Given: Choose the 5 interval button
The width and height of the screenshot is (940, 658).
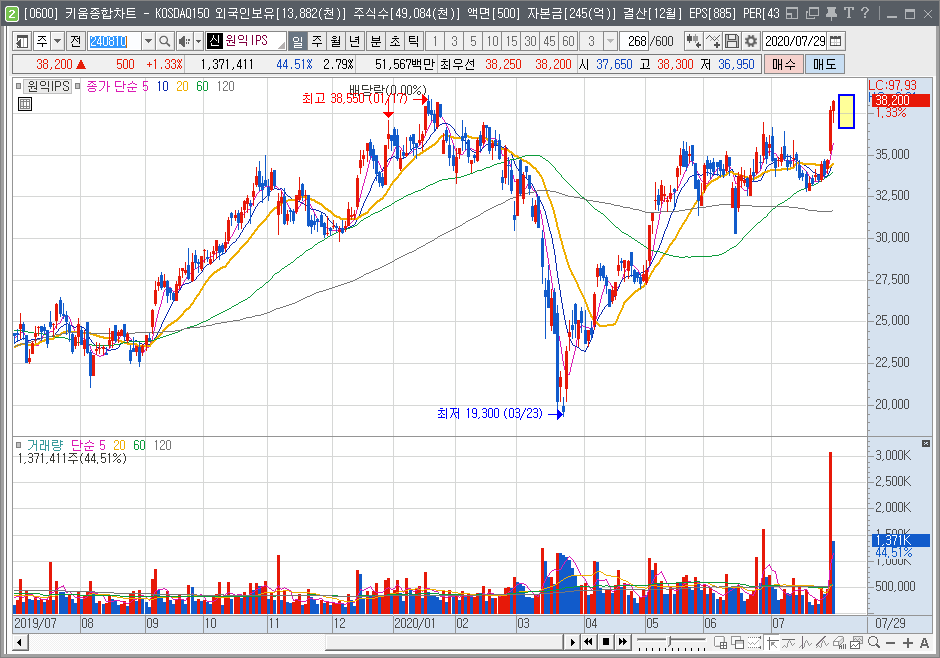Looking at the screenshot, I should (x=474, y=41).
